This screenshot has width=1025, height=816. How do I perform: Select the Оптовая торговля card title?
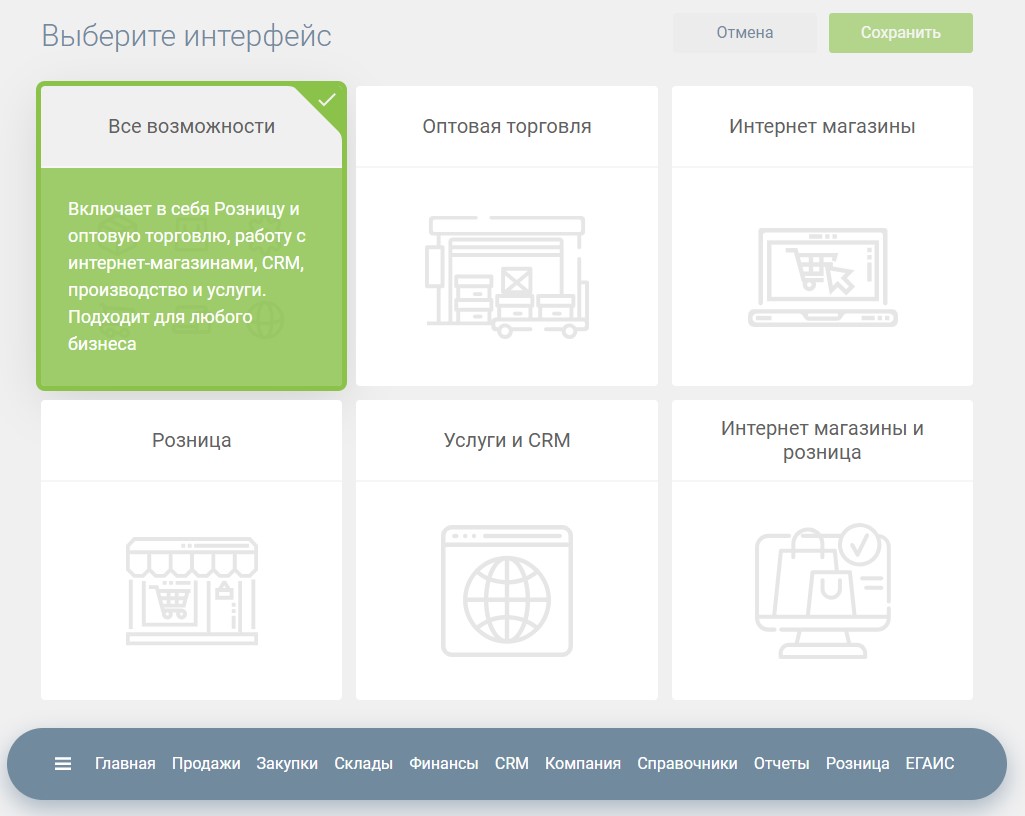click(x=507, y=126)
